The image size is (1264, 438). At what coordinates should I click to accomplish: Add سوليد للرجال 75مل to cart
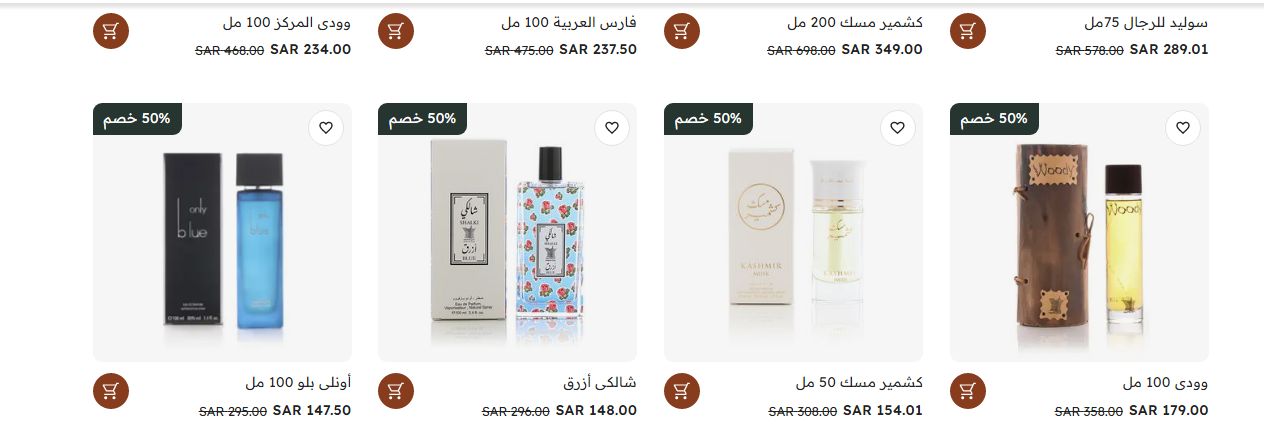pyautogui.click(x=967, y=30)
